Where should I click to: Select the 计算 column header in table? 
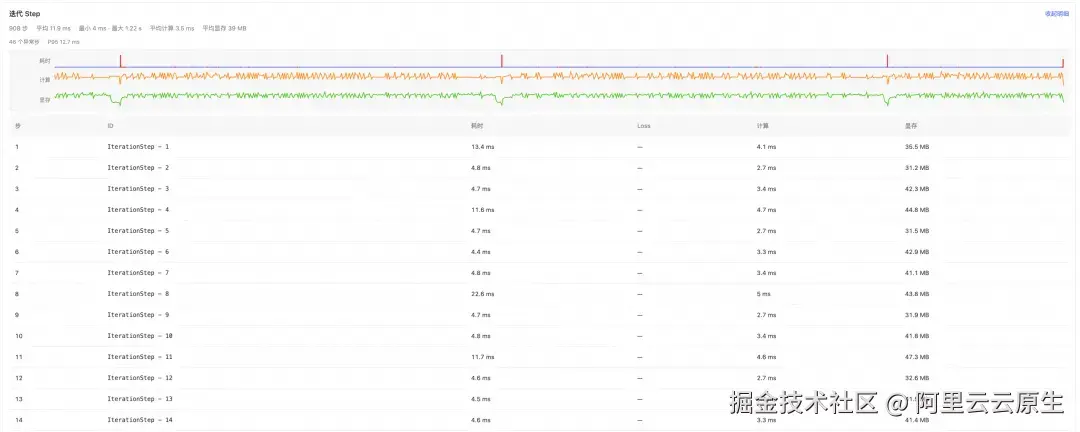(762, 126)
